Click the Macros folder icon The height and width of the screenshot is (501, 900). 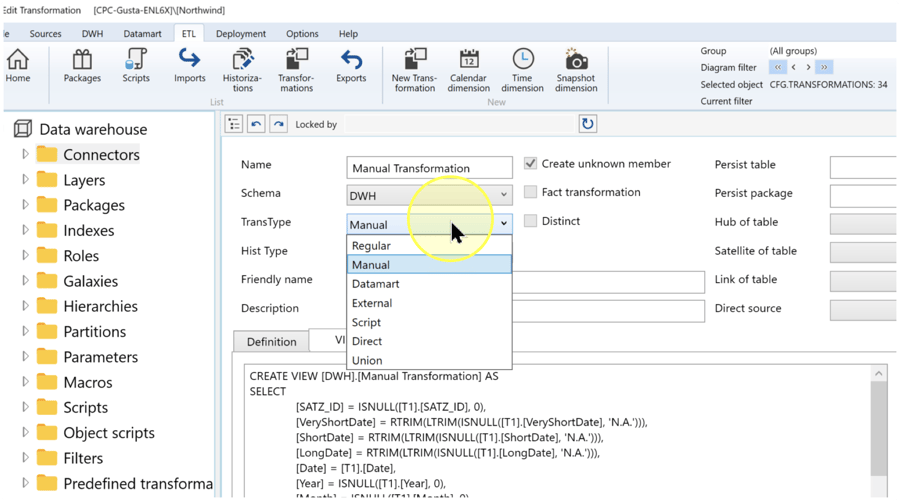(x=47, y=382)
